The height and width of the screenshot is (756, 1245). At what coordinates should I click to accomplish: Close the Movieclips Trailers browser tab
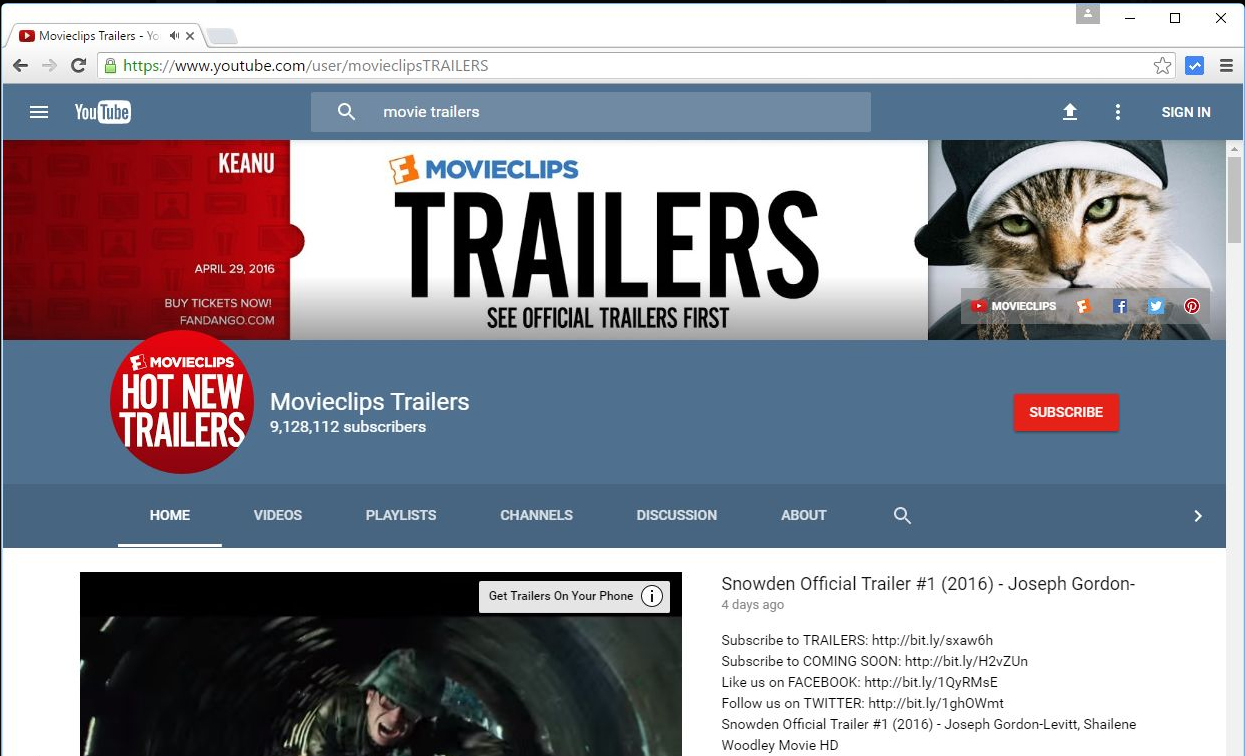coord(190,36)
